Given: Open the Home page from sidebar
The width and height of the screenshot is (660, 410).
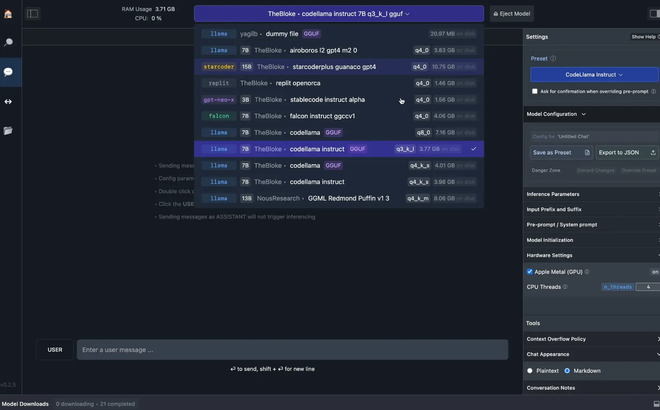Looking at the screenshot, I should [8, 14].
